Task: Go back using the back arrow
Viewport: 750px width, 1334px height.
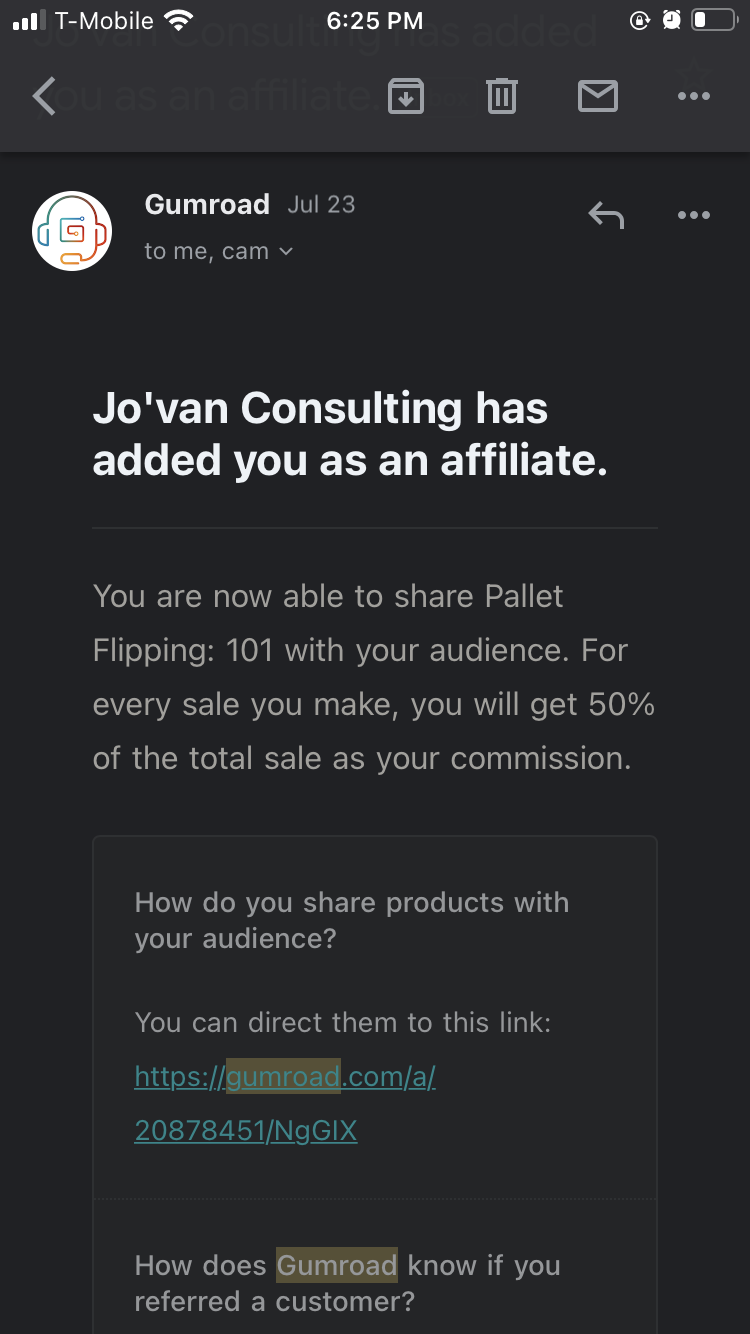Action: 44,97
